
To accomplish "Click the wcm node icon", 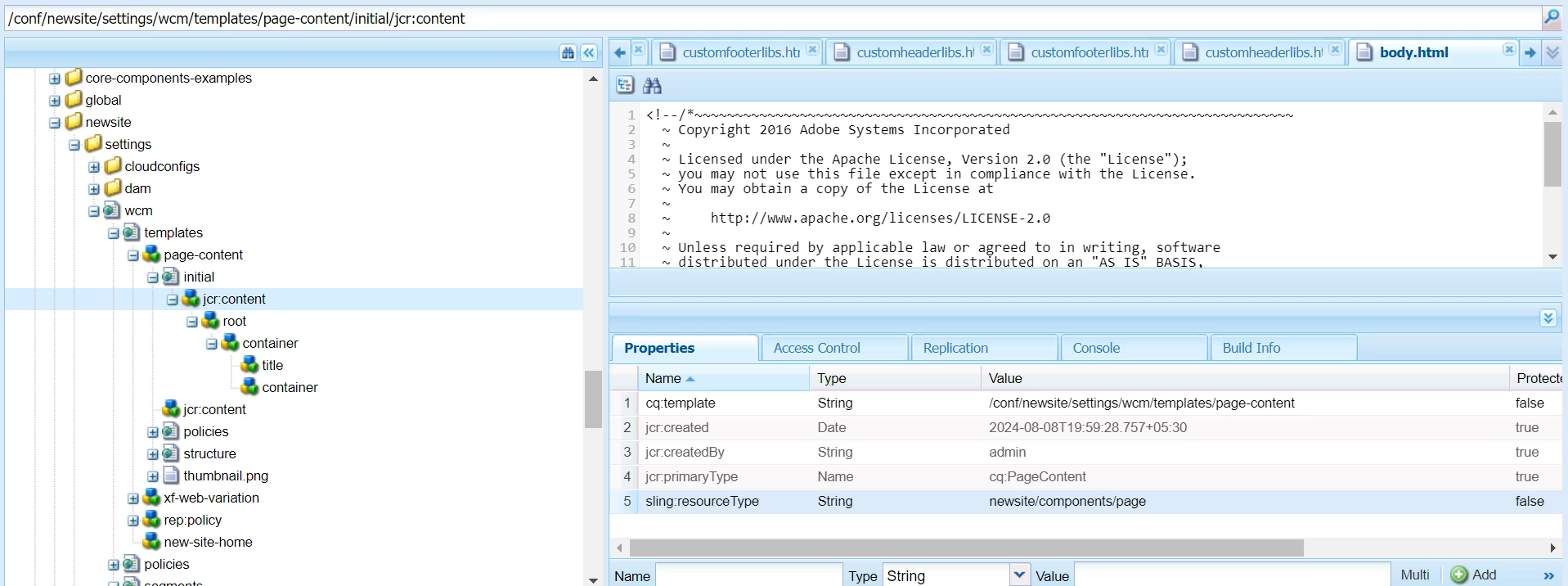I will click(x=112, y=210).
